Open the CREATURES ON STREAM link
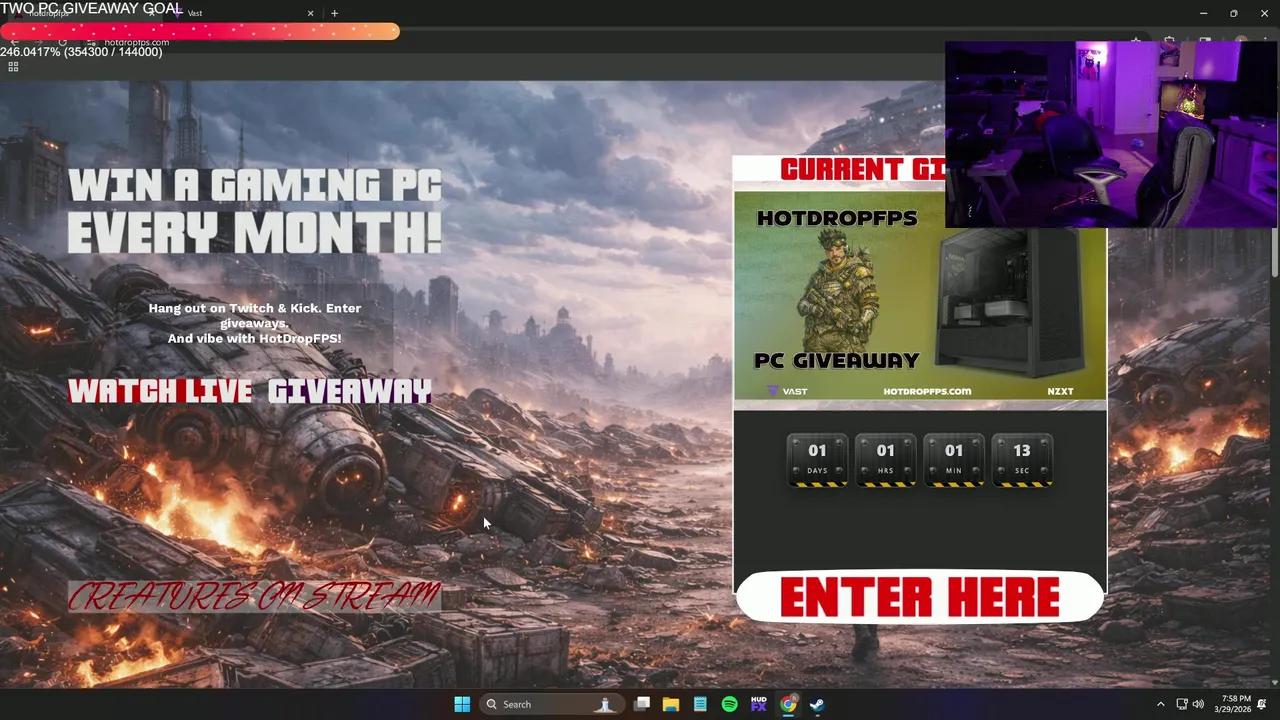This screenshot has height=720, width=1280. [254, 597]
